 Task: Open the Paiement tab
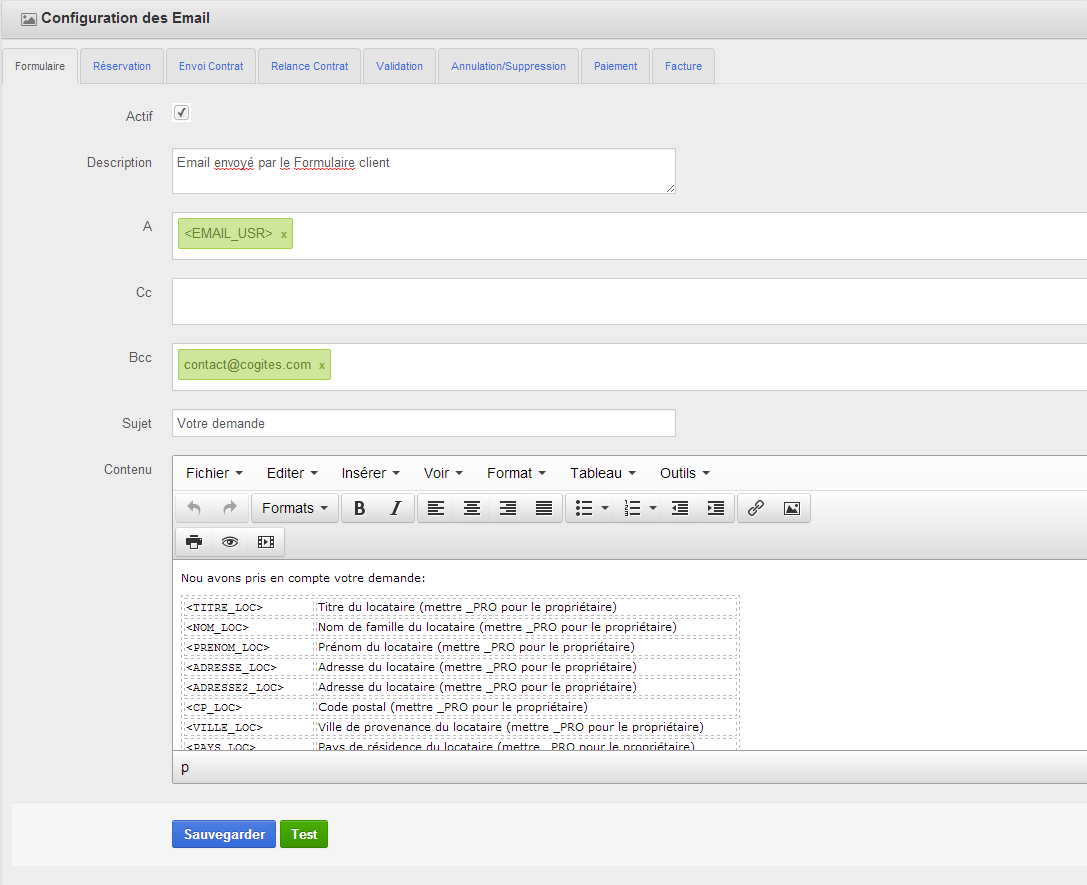pyautogui.click(x=615, y=66)
